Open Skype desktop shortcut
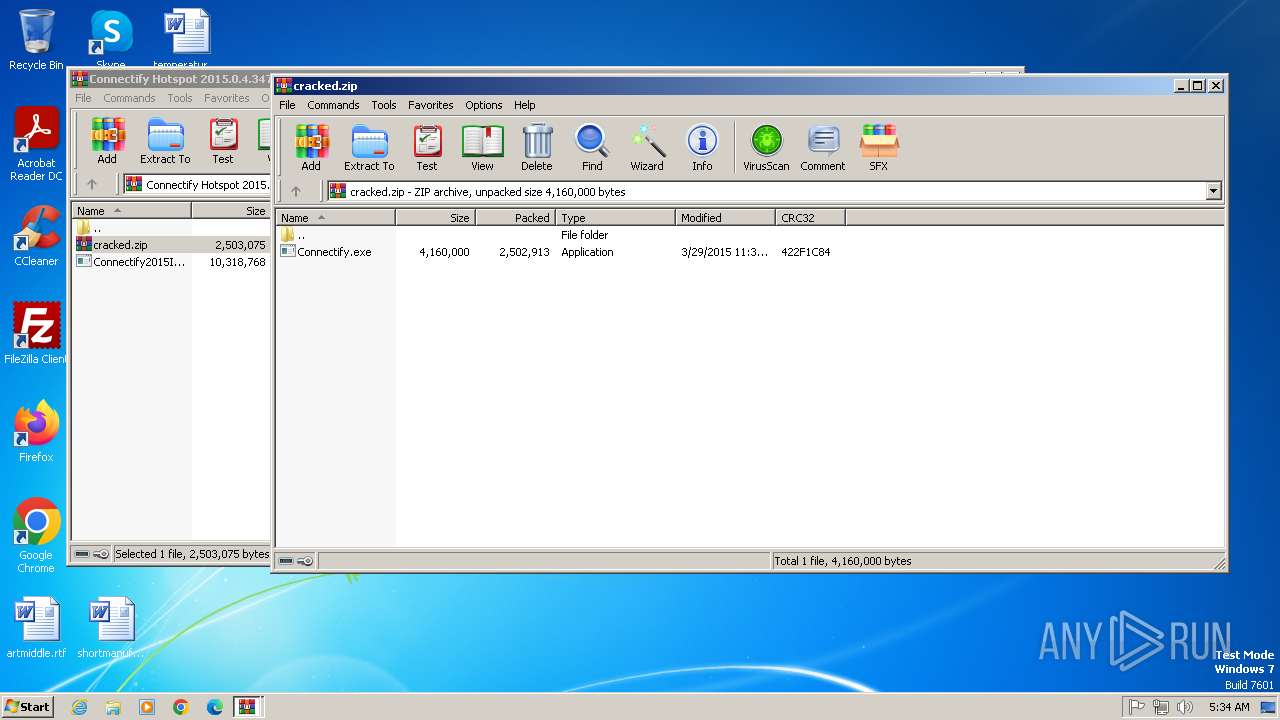This screenshot has height=720, width=1280. click(111, 40)
